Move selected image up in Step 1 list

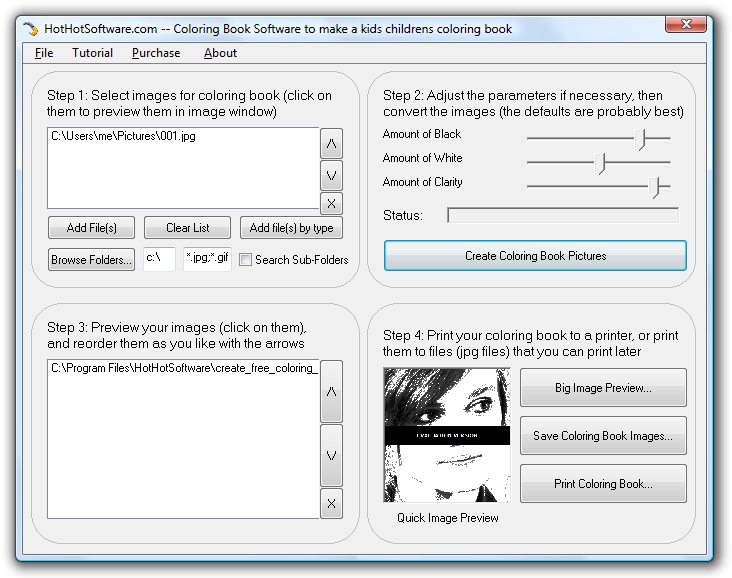331,143
